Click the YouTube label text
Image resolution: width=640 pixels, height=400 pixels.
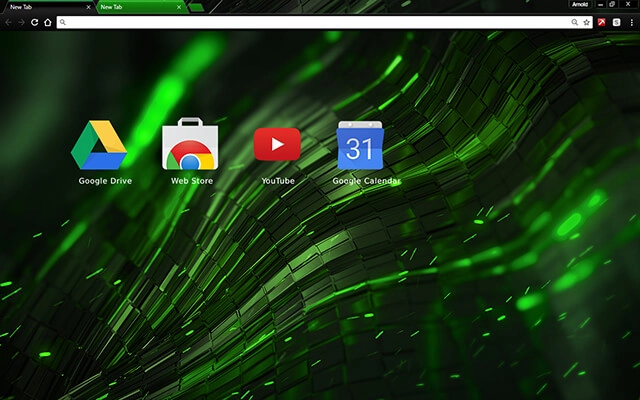pyautogui.click(x=278, y=181)
